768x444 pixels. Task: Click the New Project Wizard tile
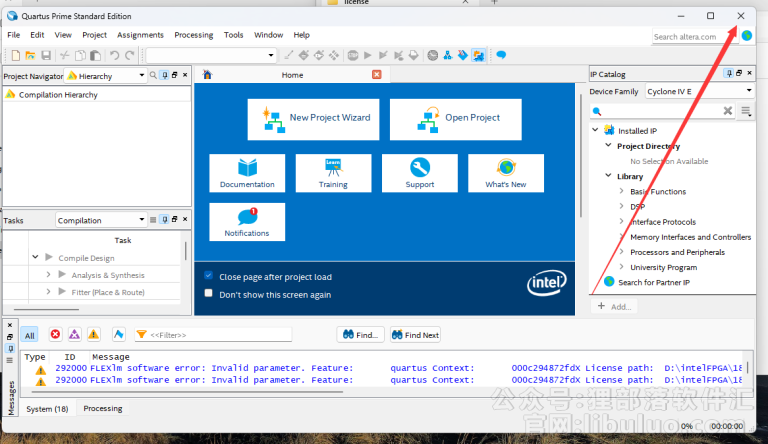click(x=316, y=118)
